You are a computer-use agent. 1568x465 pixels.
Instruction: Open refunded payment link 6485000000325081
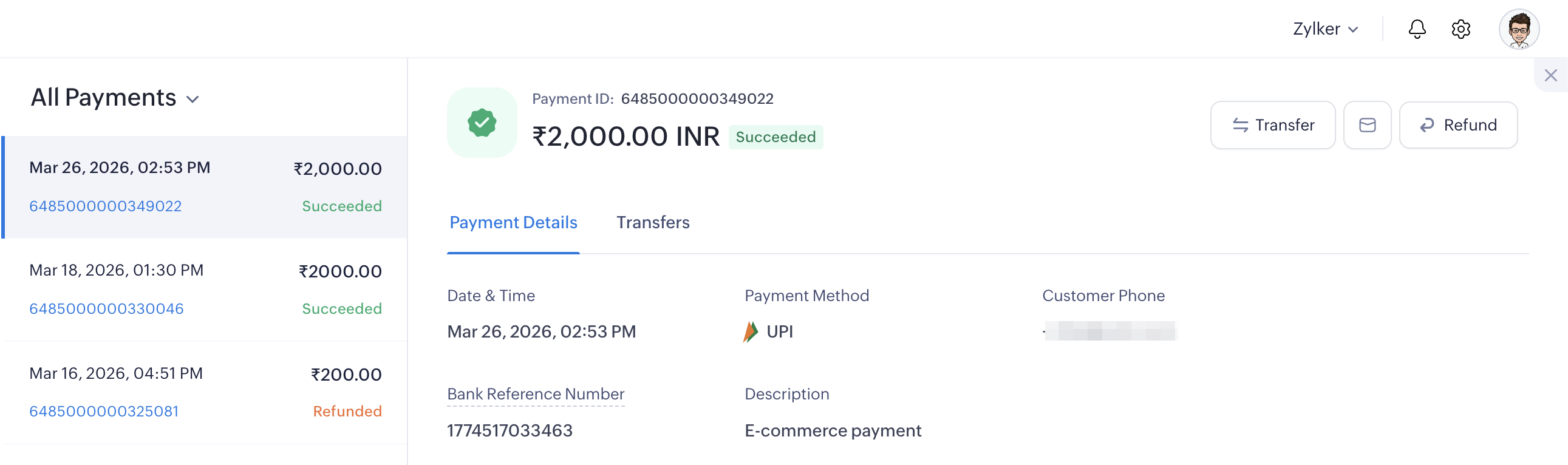pyautogui.click(x=104, y=412)
